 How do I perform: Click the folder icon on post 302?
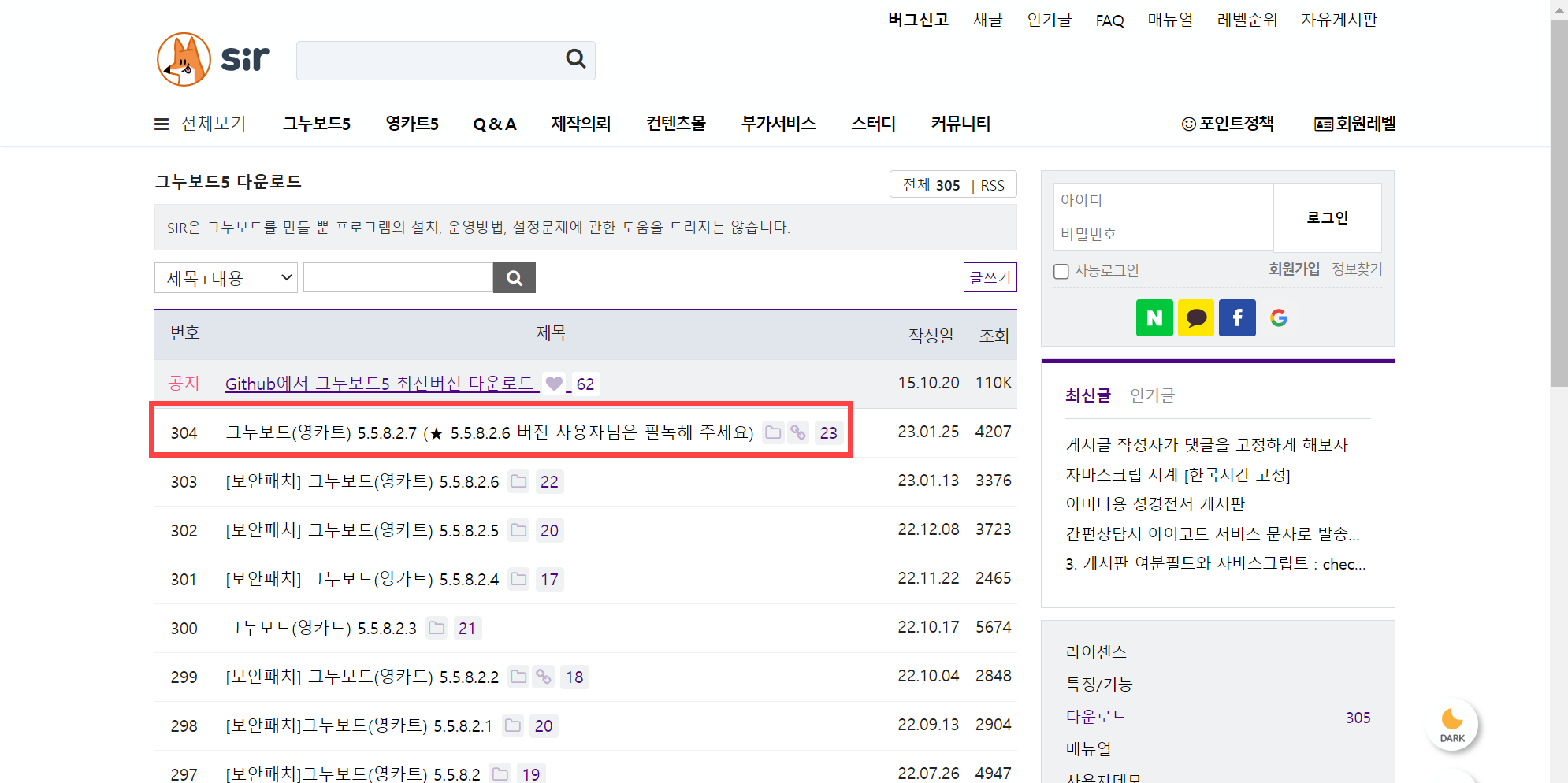[518, 530]
